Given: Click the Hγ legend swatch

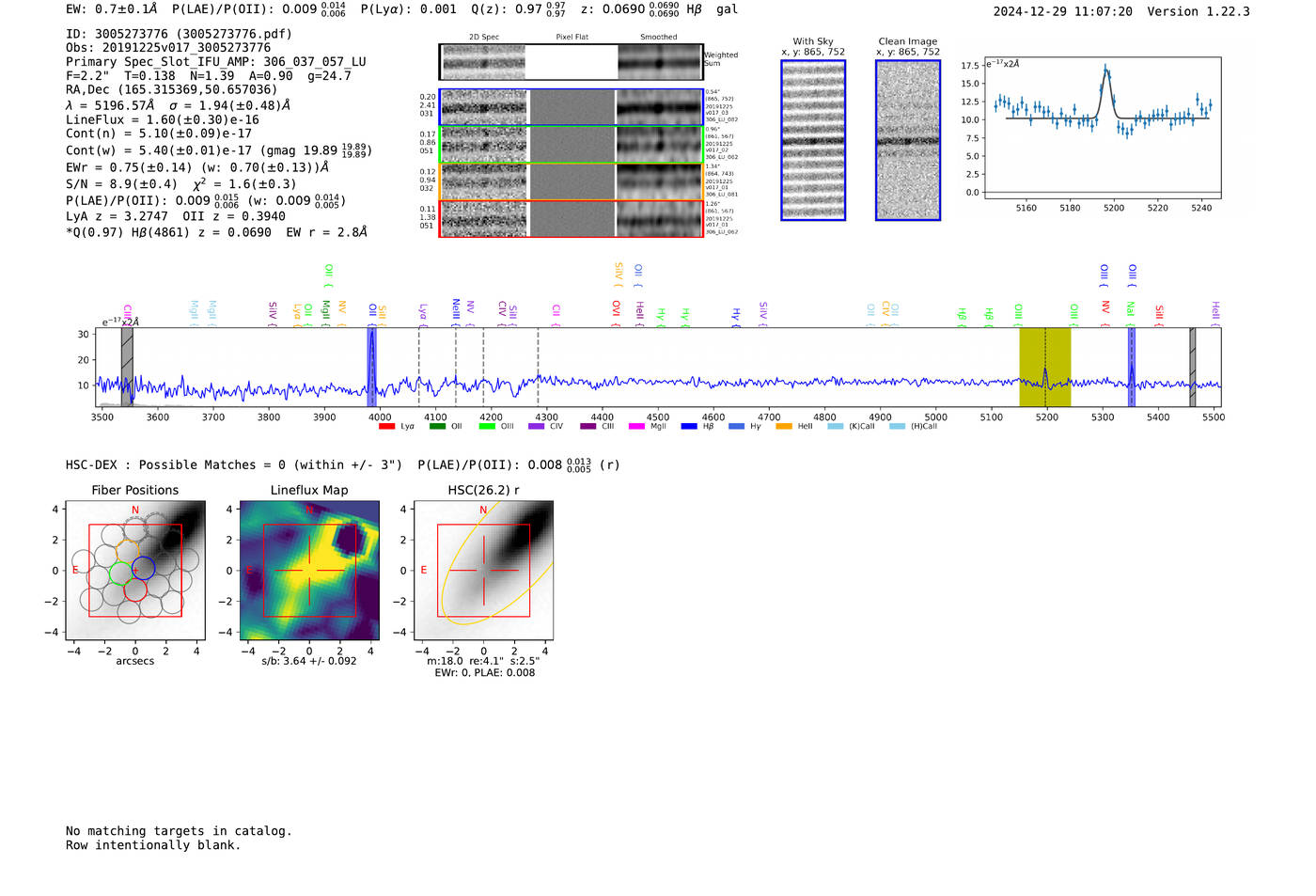Looking at the screenshot, I should 736,427.
